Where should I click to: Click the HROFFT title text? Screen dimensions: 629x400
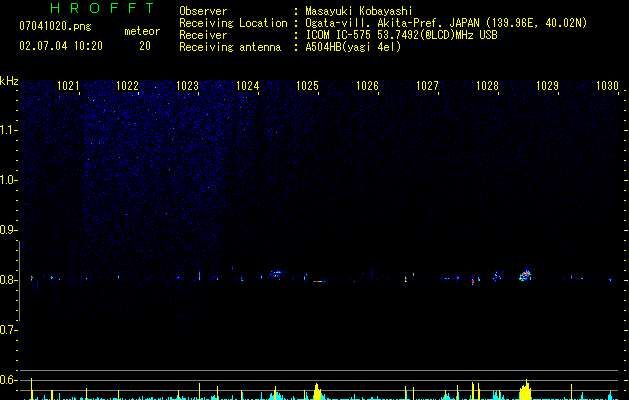pos(102,8)
